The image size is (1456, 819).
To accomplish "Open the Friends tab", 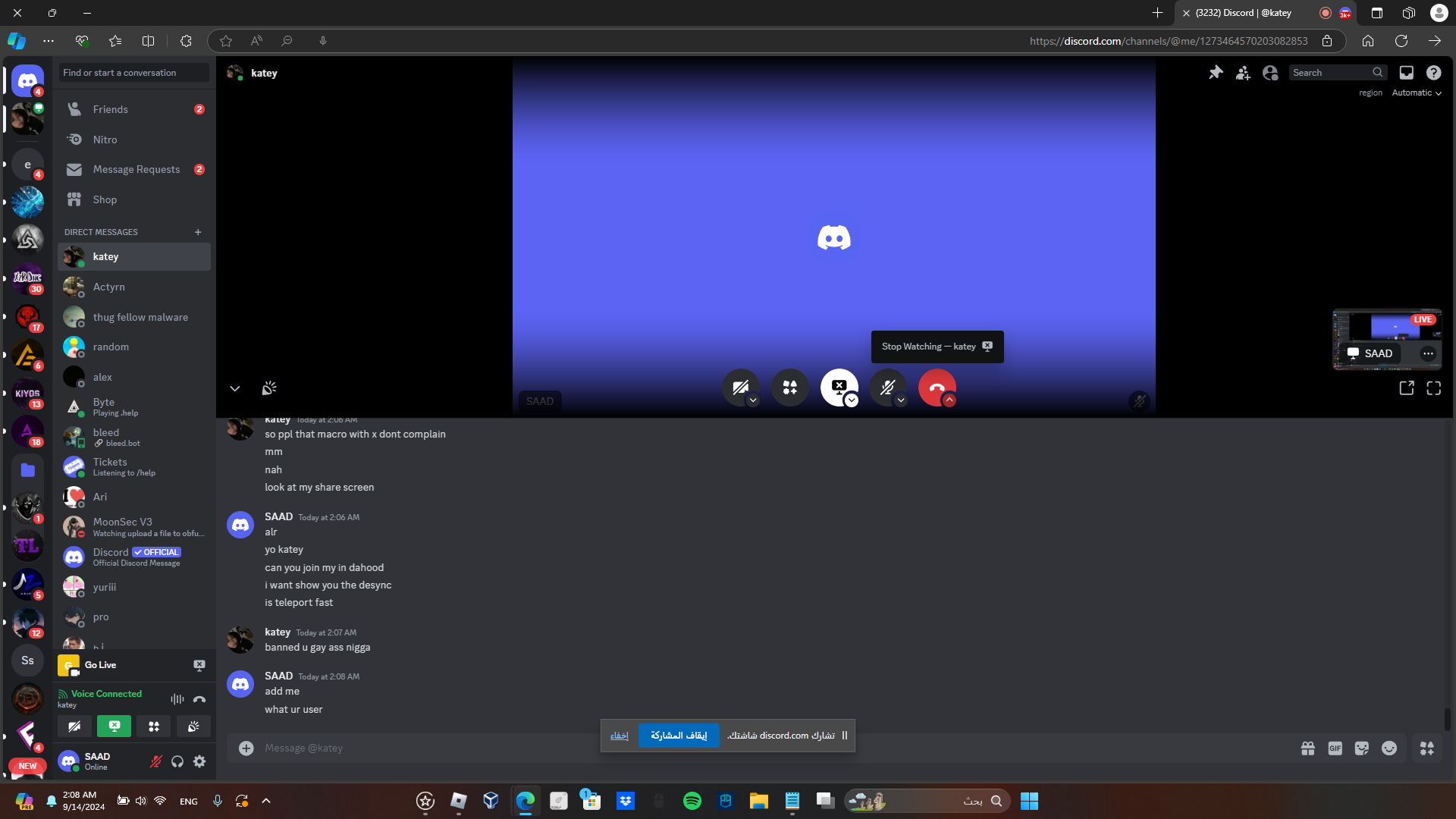I will point(134,109).
